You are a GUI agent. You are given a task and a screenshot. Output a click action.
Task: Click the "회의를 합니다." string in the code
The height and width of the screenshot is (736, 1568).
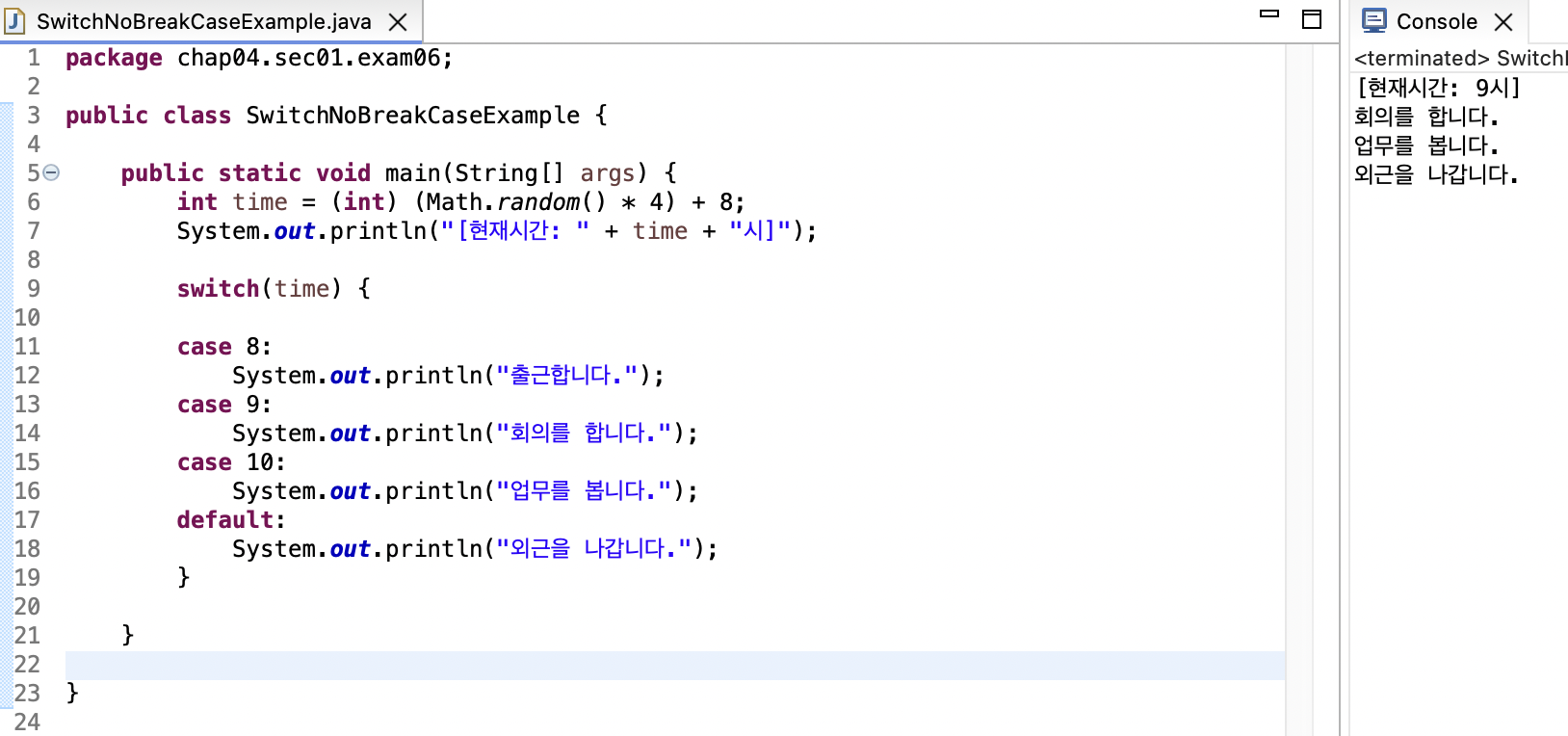584,434
